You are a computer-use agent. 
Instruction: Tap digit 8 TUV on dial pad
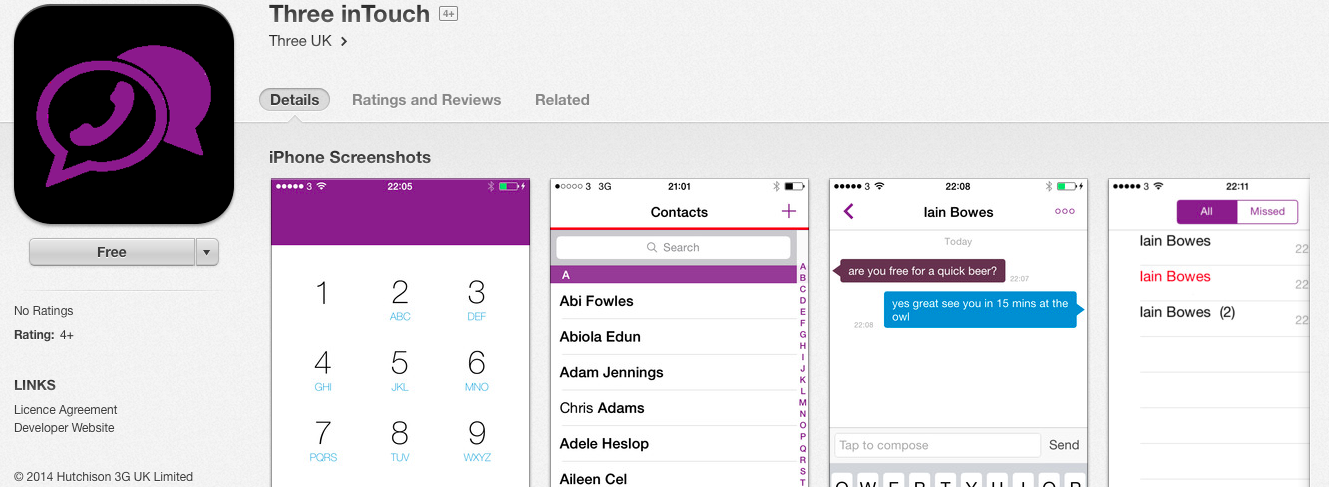pyautogui.click(x=400, y=441)
